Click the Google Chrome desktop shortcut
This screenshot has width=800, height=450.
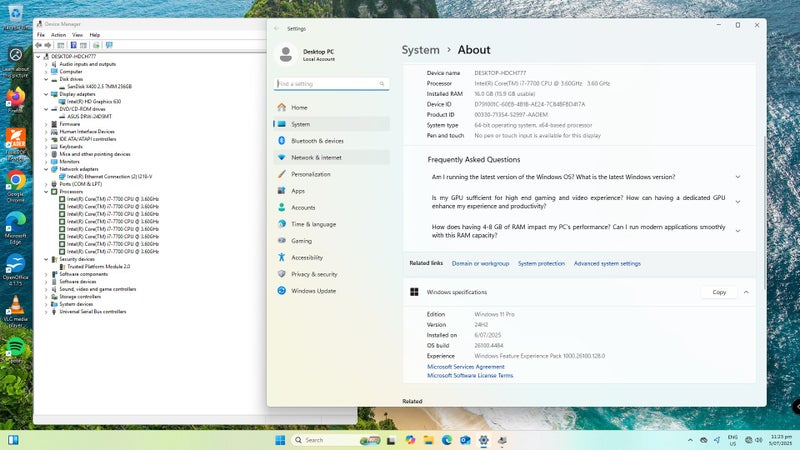point(15,186)
